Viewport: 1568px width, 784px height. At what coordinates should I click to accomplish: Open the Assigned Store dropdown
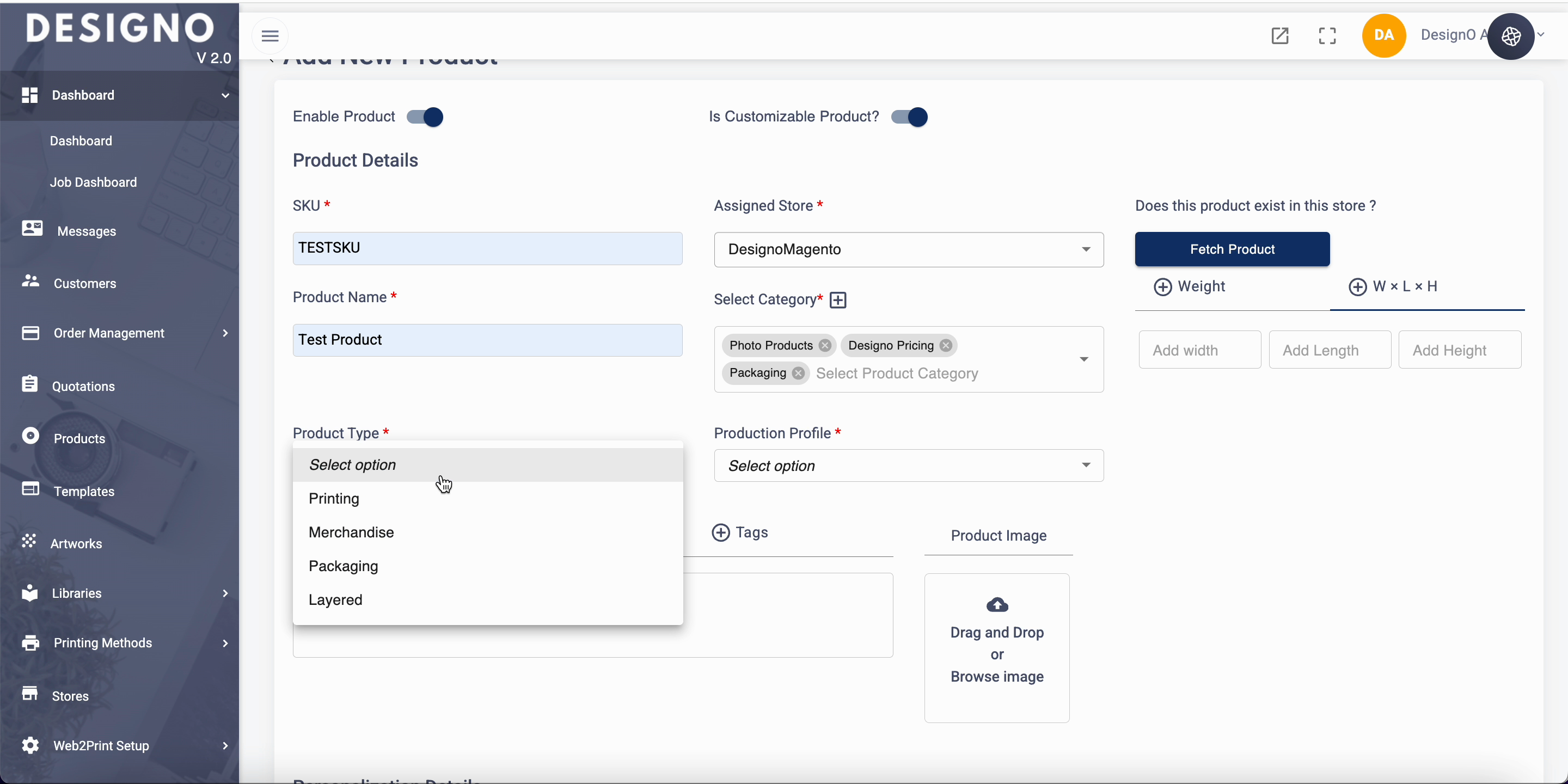[908, 249]
